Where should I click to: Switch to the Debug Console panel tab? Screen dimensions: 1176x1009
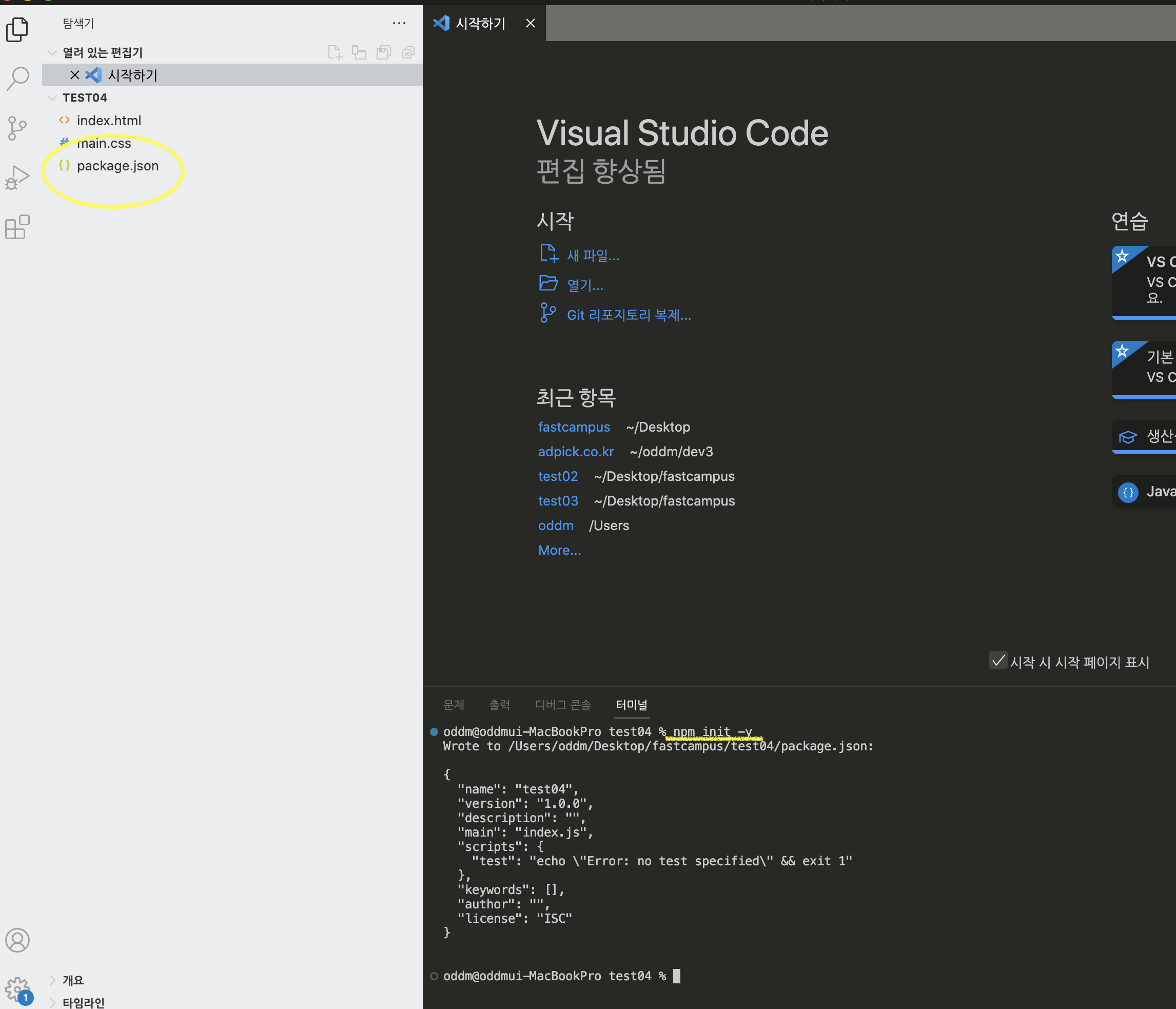pos(562,705)
